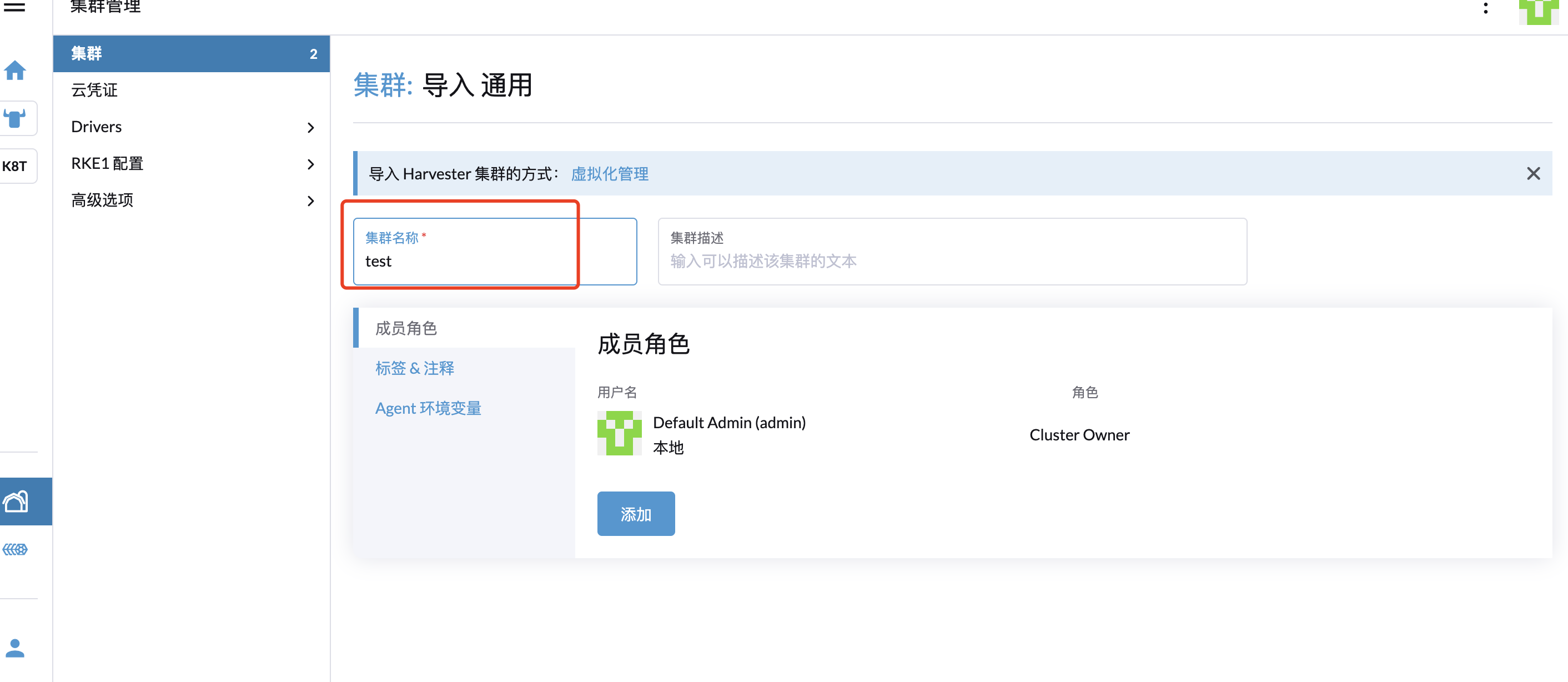Expand the RKE1 配置 chevron
Viewport: 1568px width, 682px height.
[x=310, y=164]
